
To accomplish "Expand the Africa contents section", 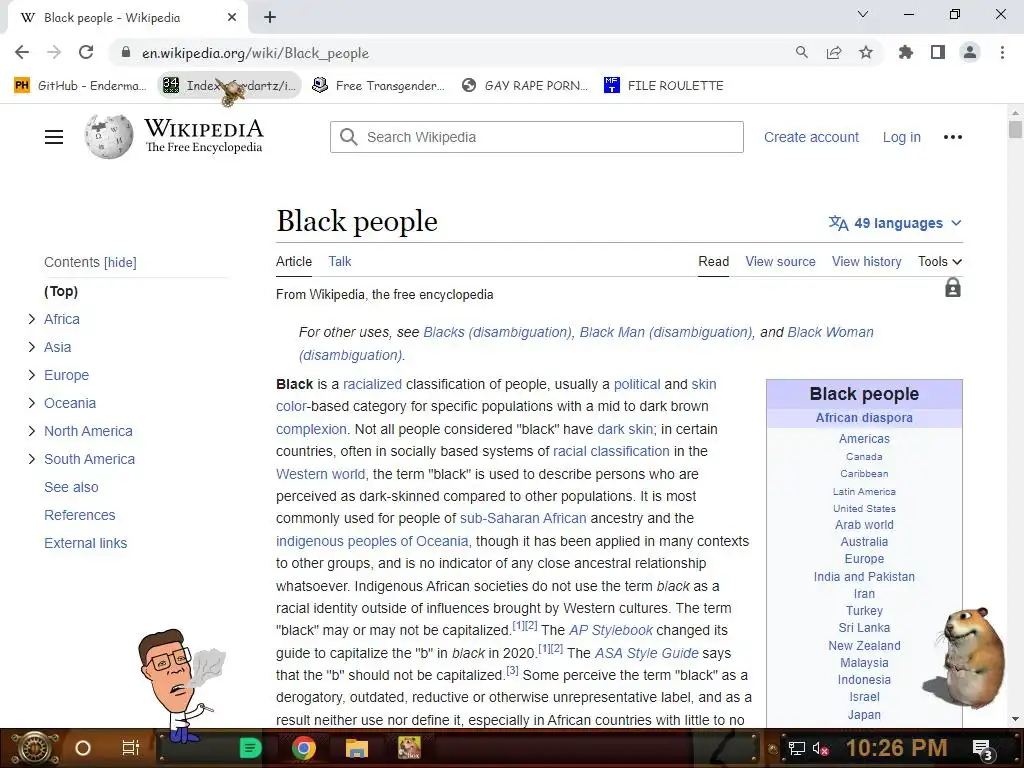I will coord(31,319).
